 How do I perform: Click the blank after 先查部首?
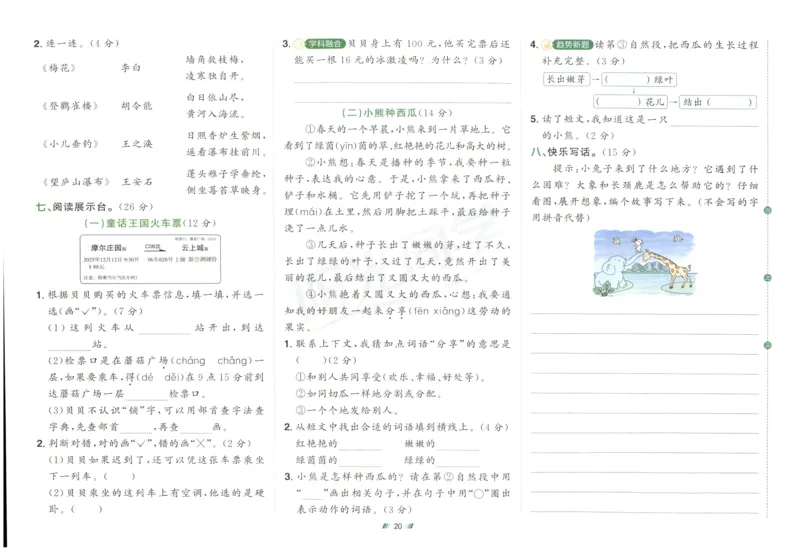point(135,428)
